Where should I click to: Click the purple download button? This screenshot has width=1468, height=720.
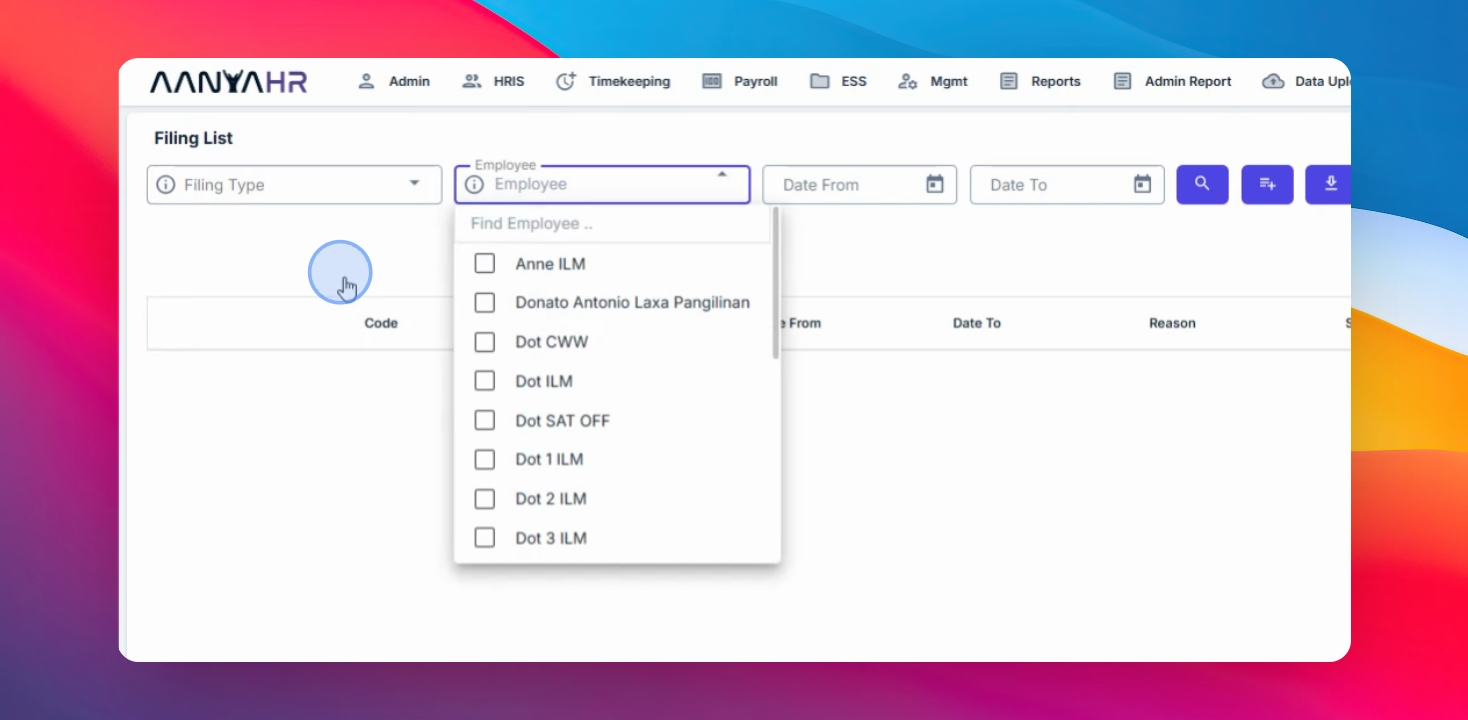(1328, 184)
